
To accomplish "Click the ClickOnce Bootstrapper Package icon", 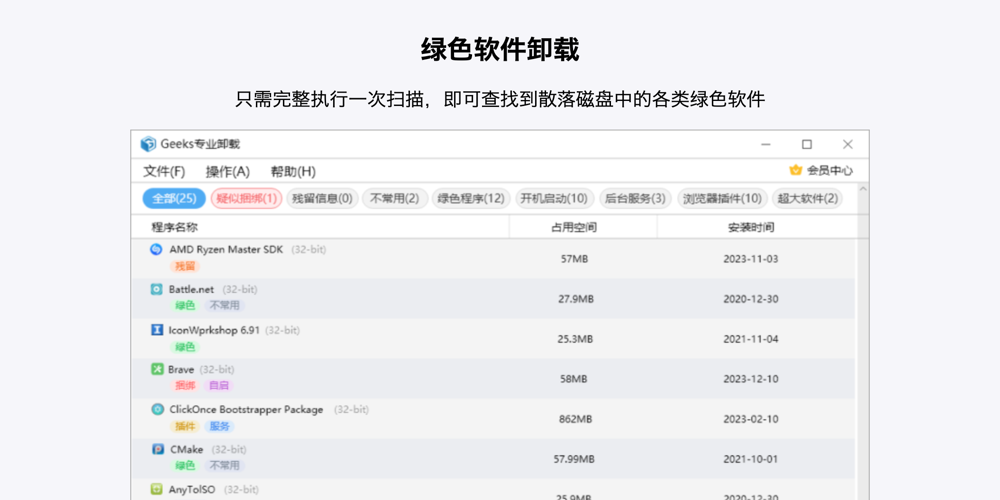I will tap(157, 409).
